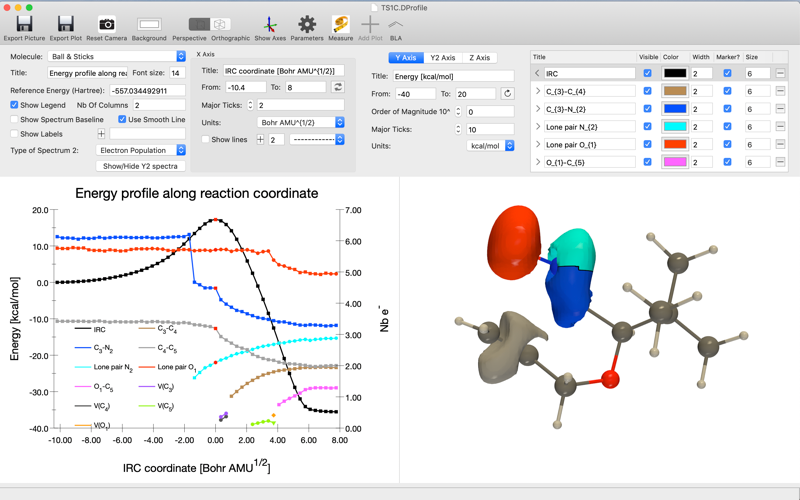Image resolution: width=800 pixels, height=500 pixels.
Task: Enable the Show lines checkbox
Action: click(x=206, y=139)
